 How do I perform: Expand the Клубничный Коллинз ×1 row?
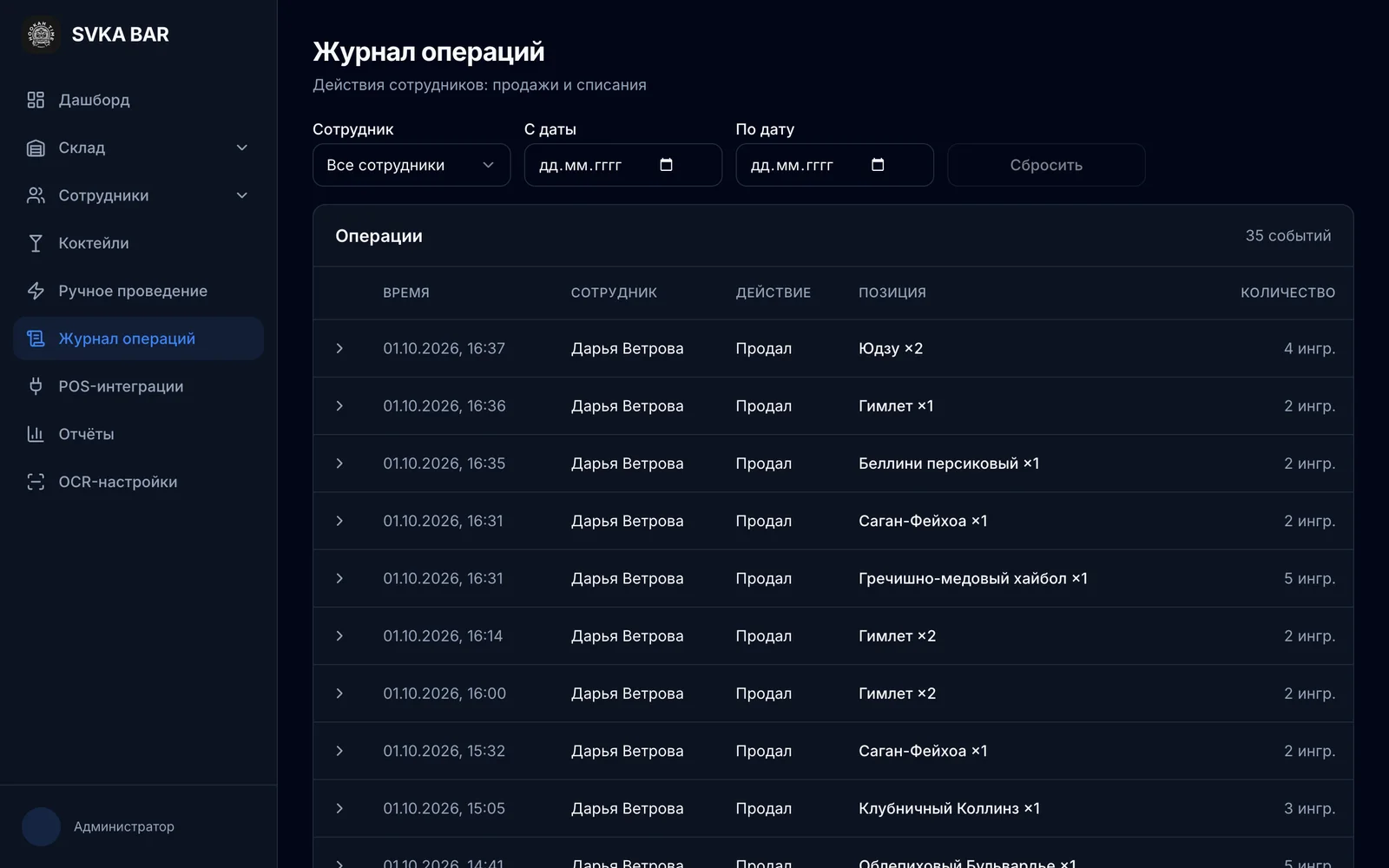(339, 808)
